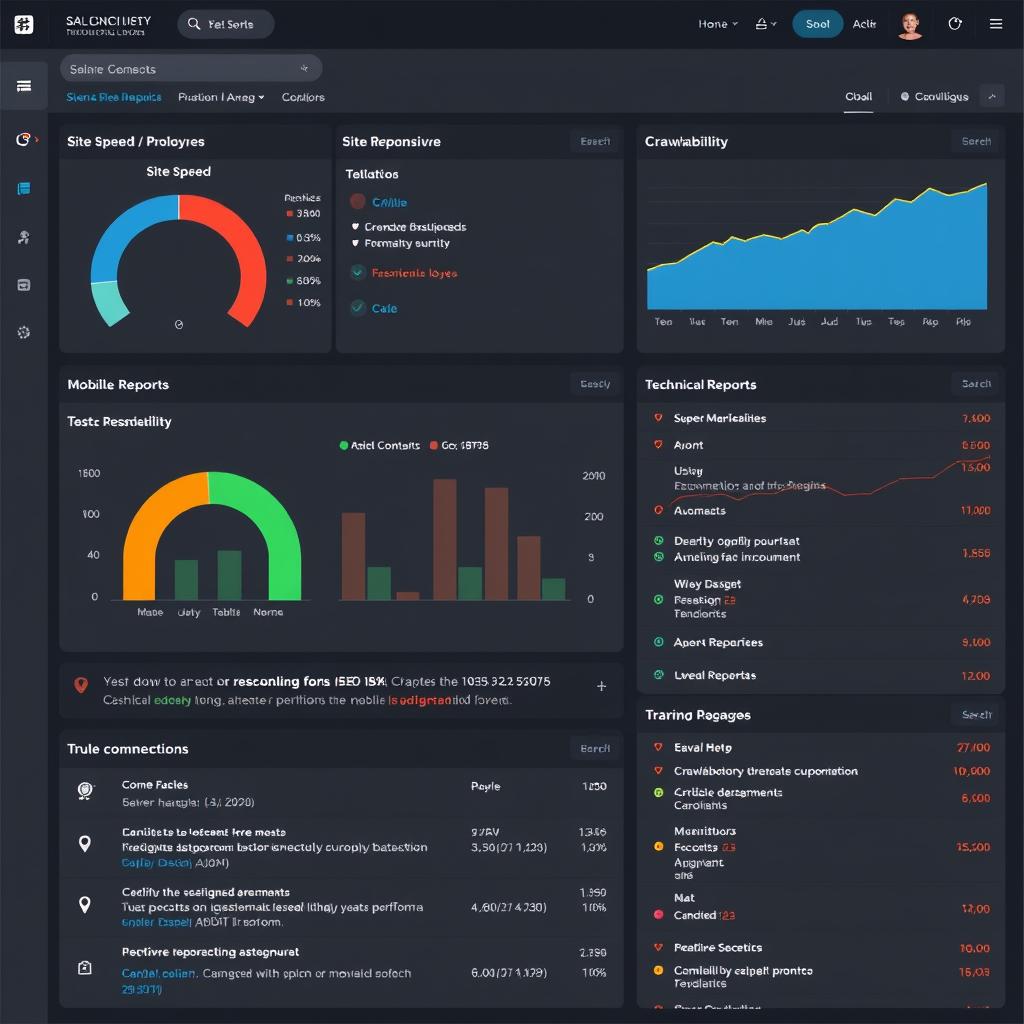Select the speed gauge icon in the sidebar

point(24,138)
